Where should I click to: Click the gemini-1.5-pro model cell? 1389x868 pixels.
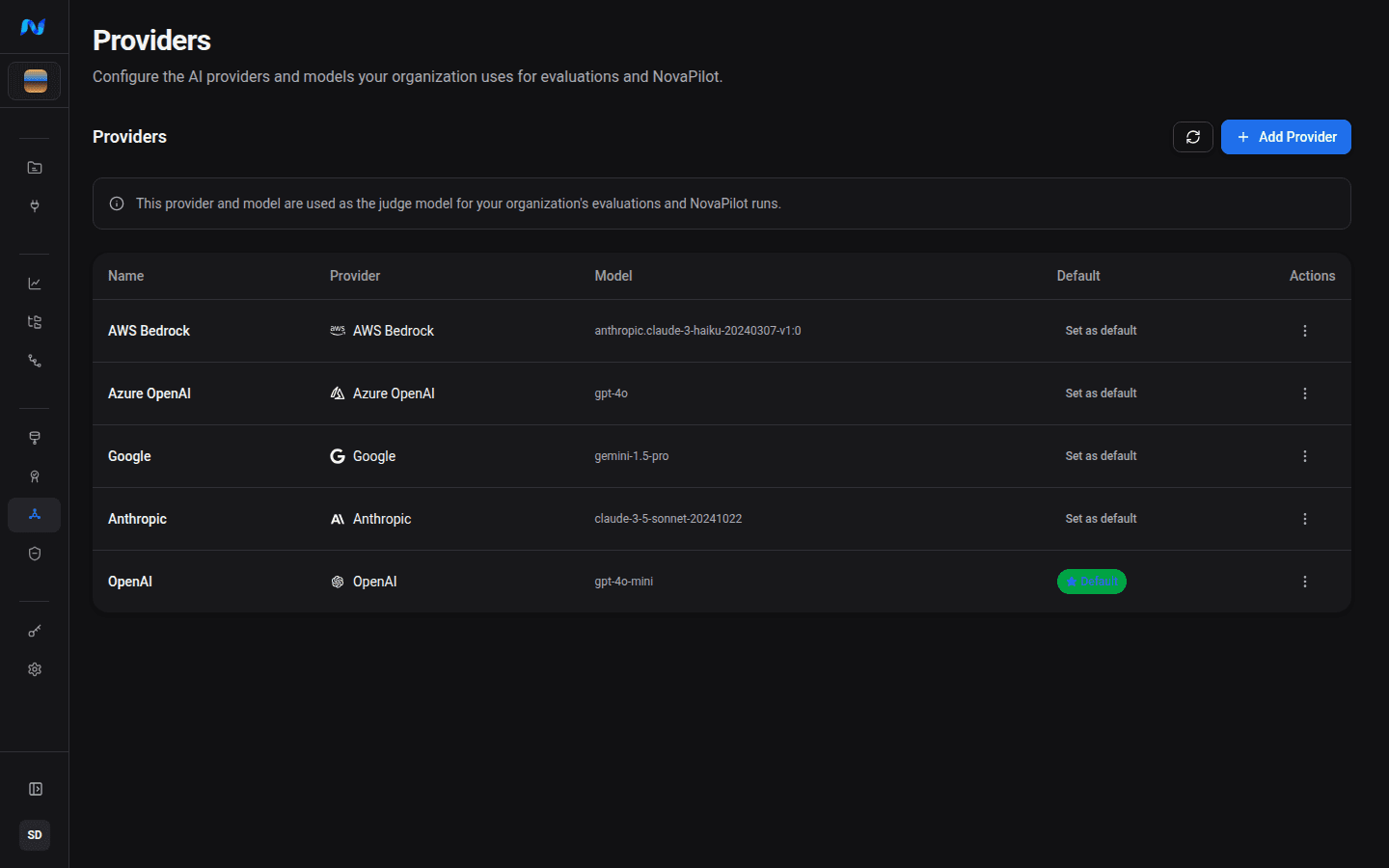click(631, 456)
